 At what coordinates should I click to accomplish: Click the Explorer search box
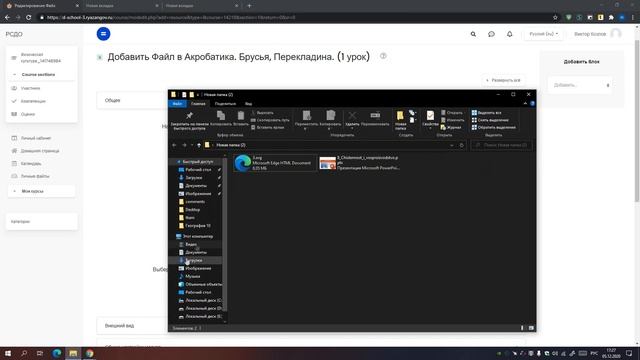pos(501,145)
